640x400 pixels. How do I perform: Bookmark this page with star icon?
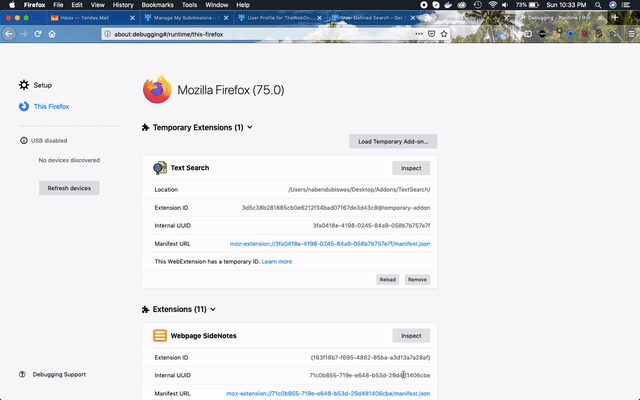[x=444, y=34]
